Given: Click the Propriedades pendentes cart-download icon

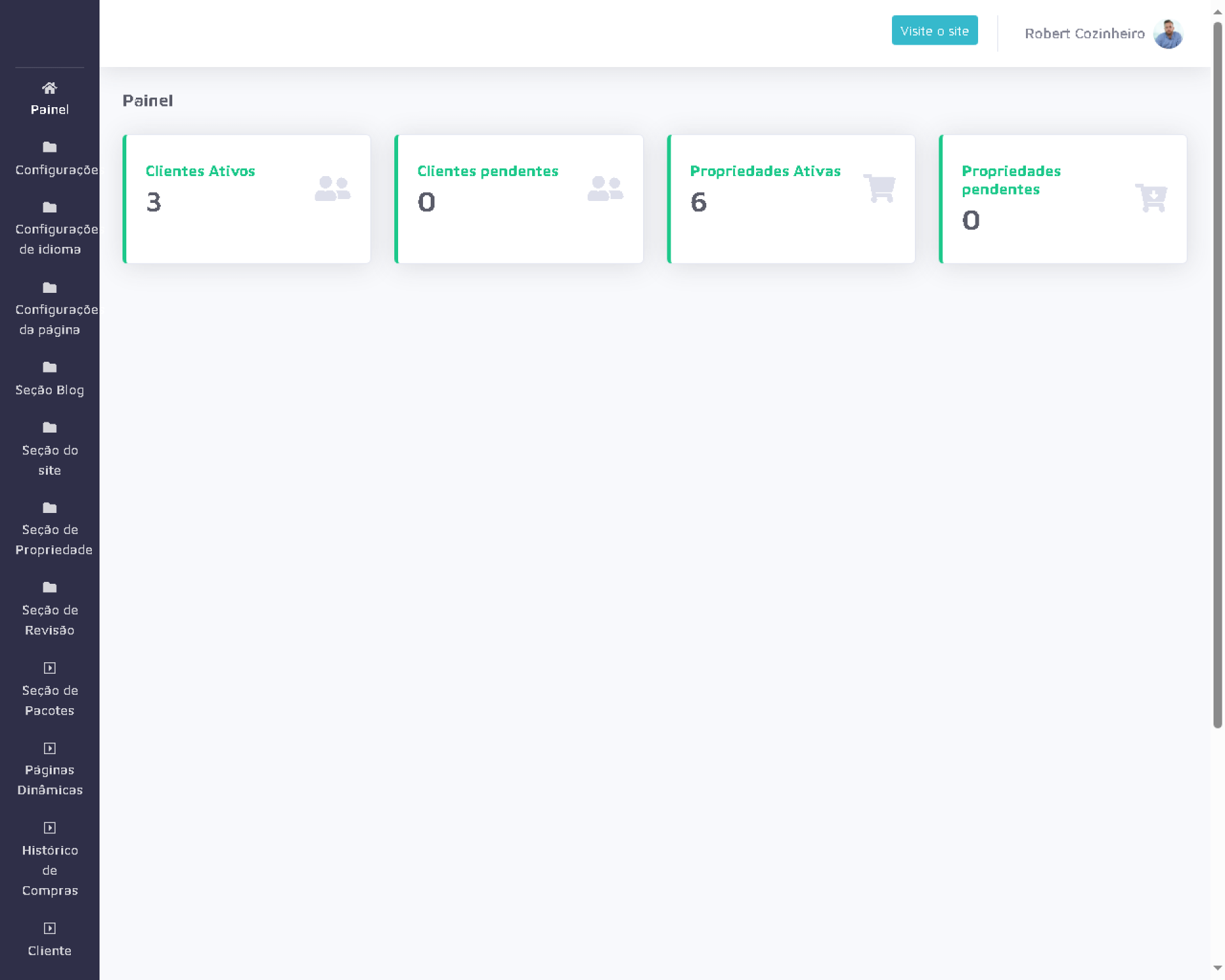Looking at the screenshot, I should (x=1151, y=198).
